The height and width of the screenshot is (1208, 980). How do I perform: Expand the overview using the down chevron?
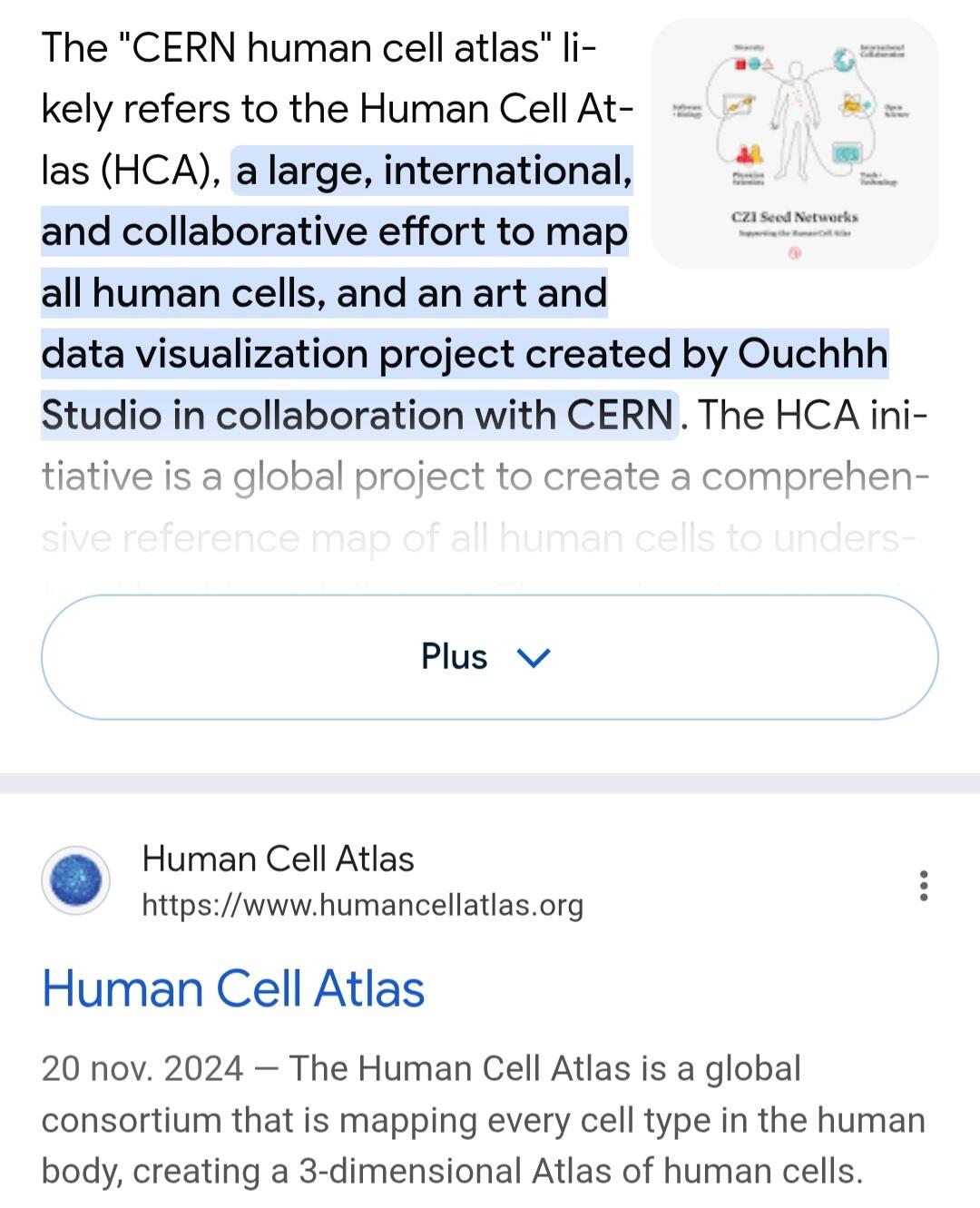533,657
